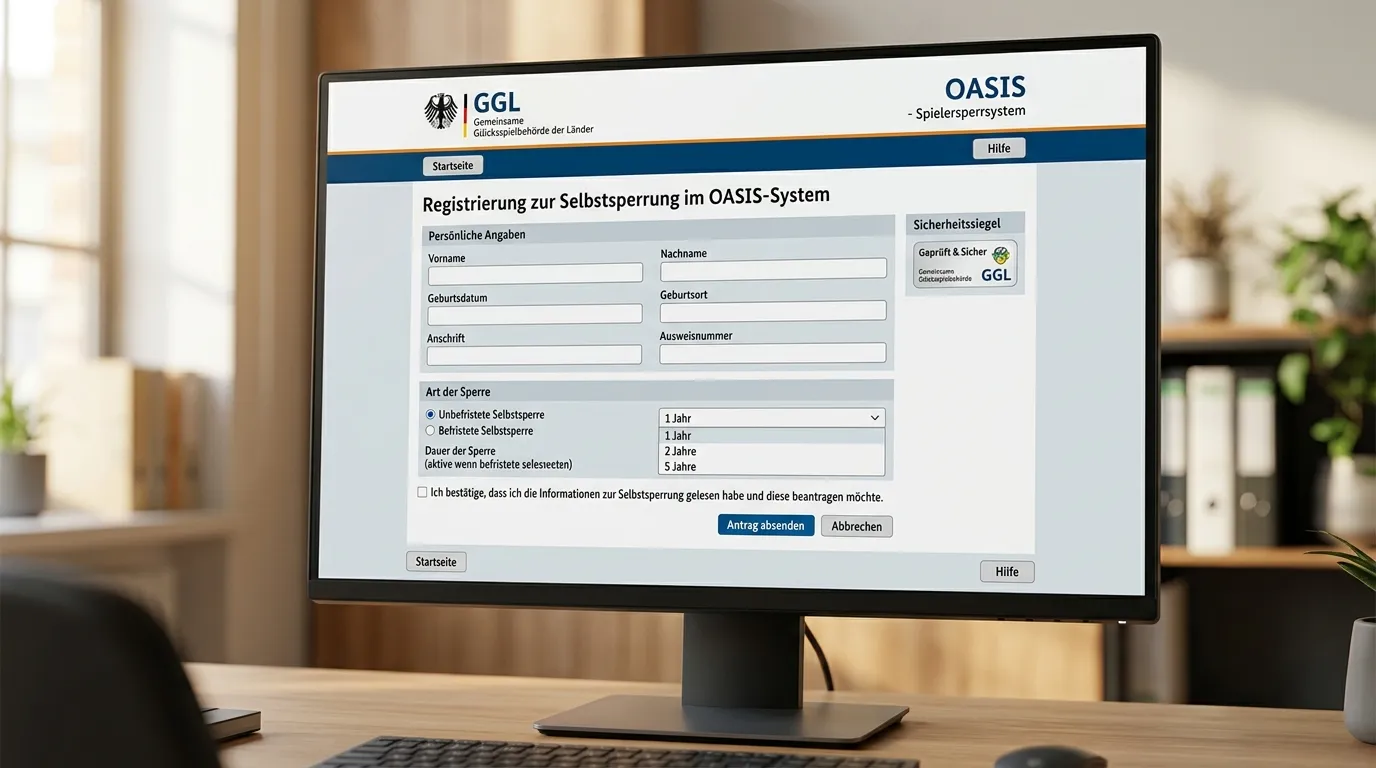
Task: Open Startseite in the top navigation bar
Action: (453, 166)
